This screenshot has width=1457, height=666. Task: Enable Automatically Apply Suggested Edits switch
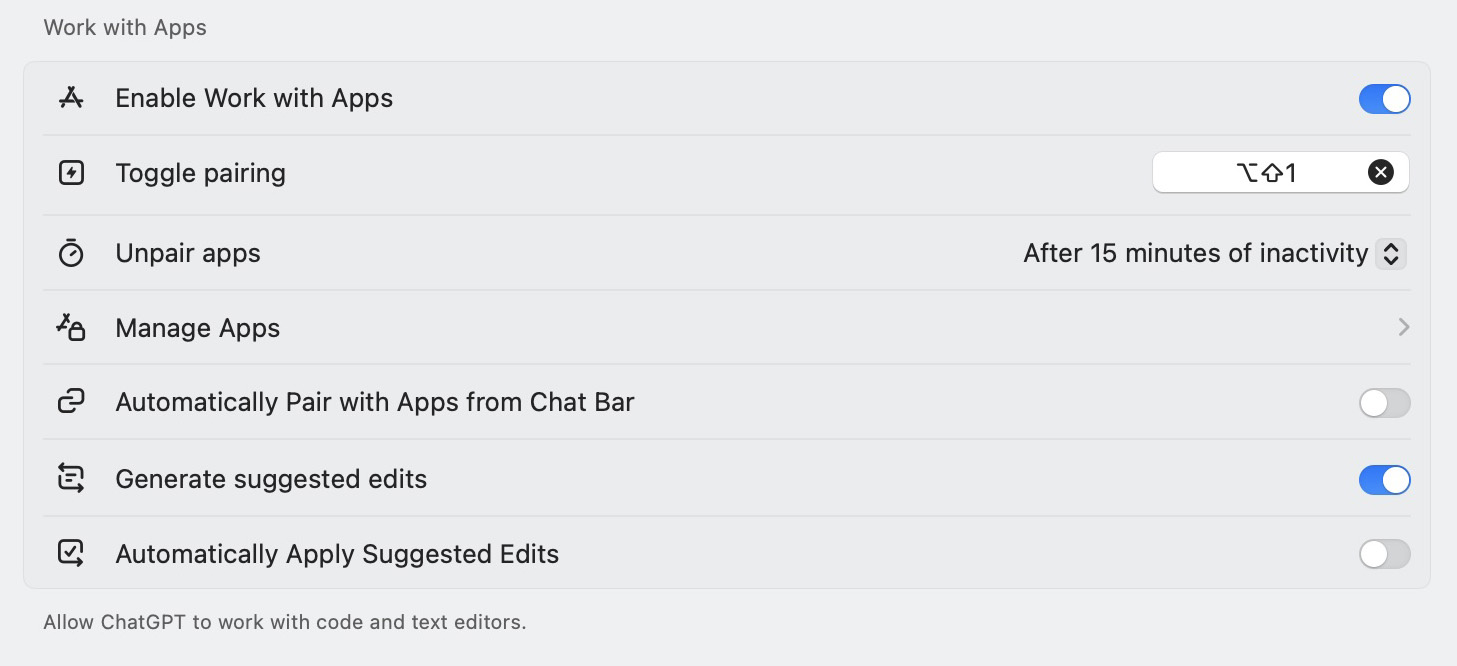[1384, 554]
